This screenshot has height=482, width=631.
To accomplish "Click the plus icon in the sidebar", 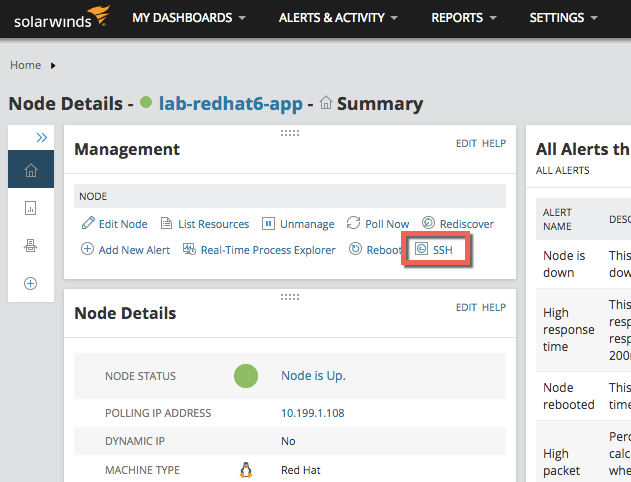I will [31, 283].
